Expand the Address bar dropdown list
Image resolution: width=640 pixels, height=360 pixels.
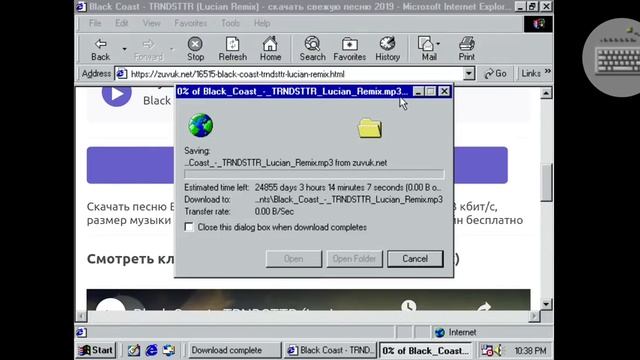[469, 74]
